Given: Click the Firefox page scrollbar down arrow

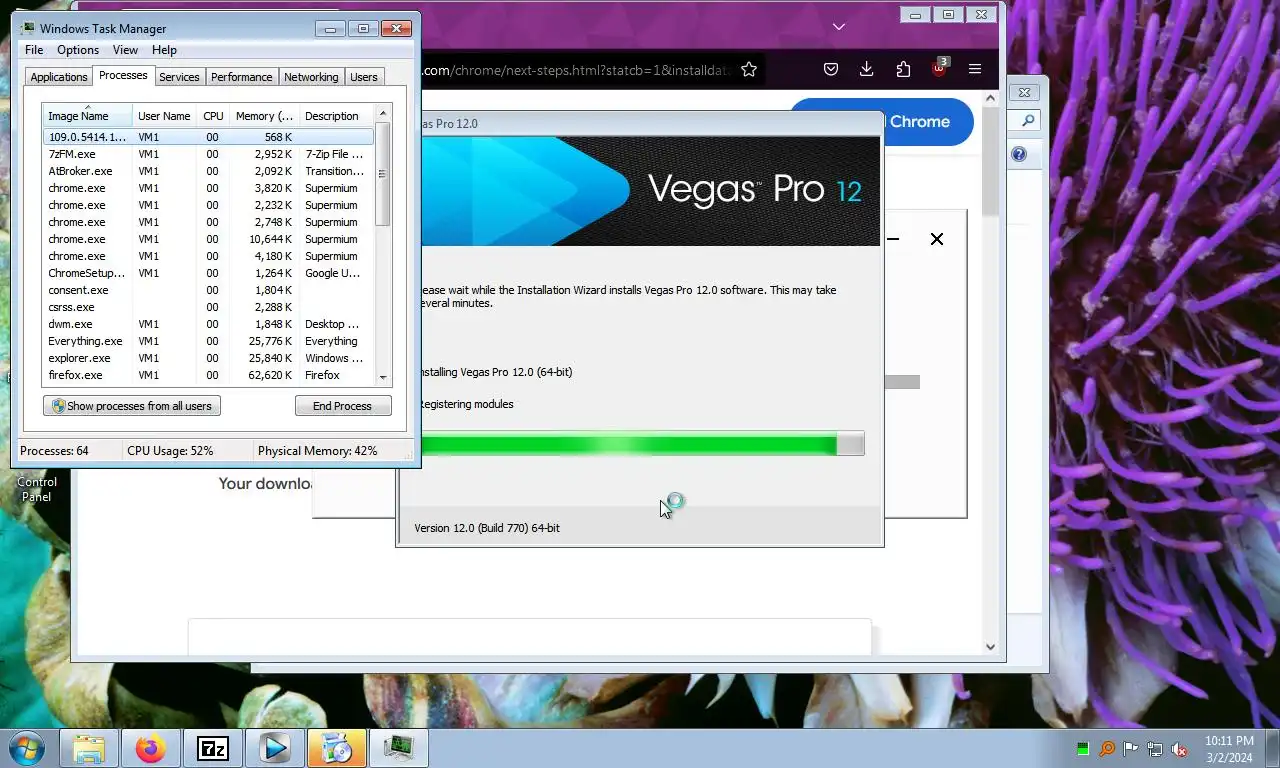Looking at the screenshot, I should pyautogui.click(x=990, y=647).
